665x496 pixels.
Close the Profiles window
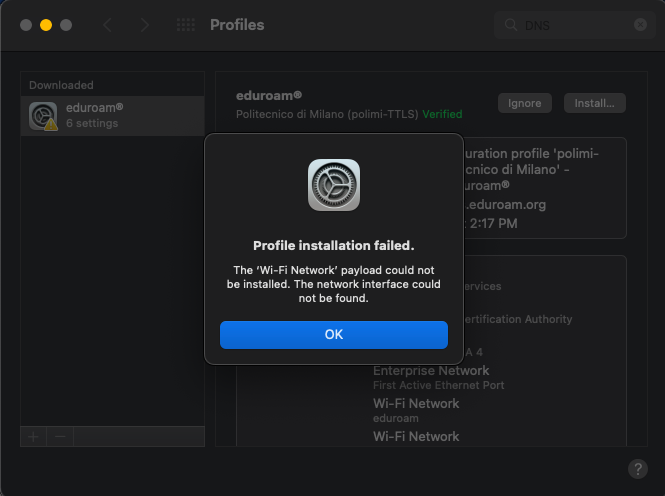coord(25,25)
